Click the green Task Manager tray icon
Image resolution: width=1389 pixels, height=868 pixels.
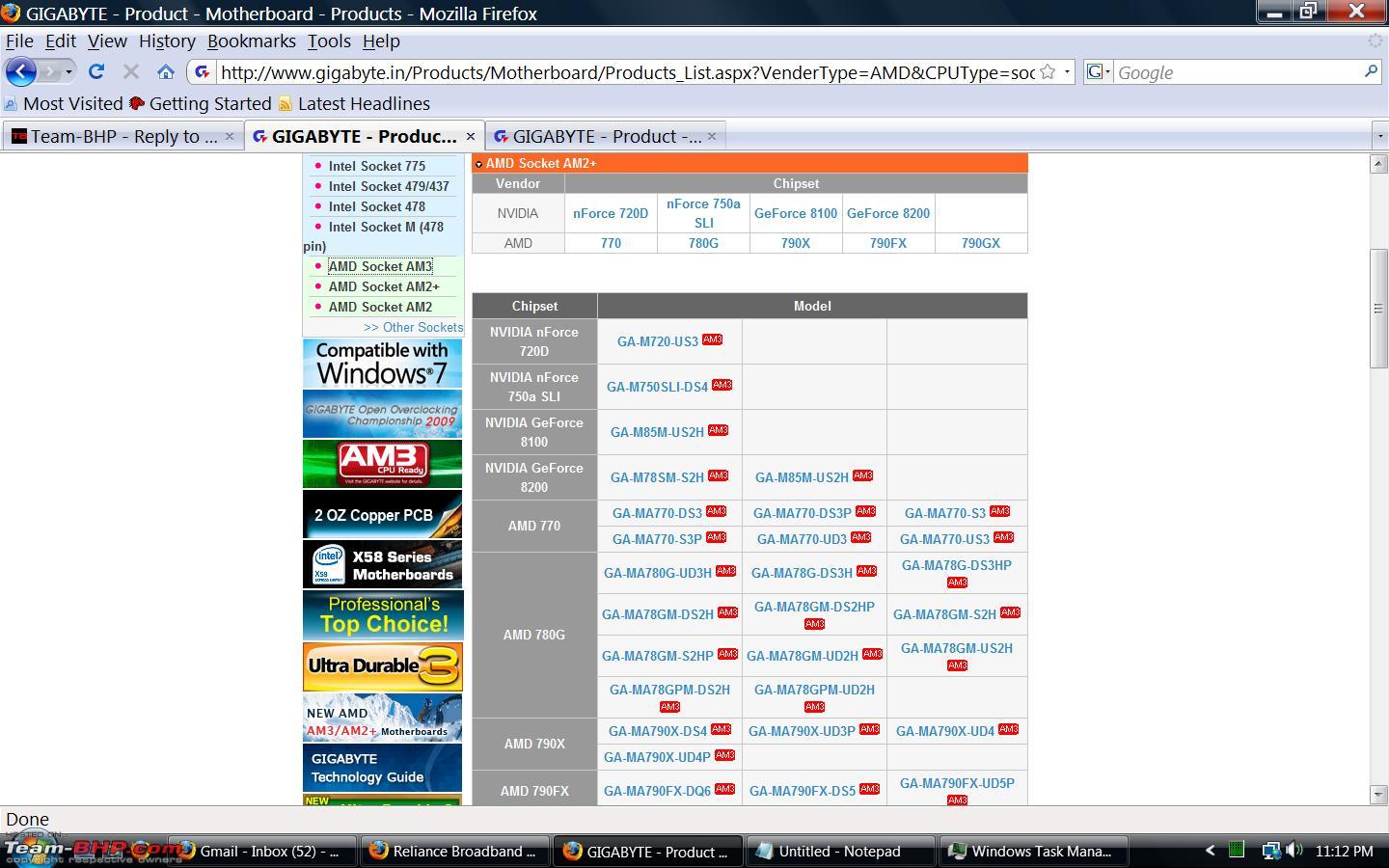click(x=1237, y=851)
